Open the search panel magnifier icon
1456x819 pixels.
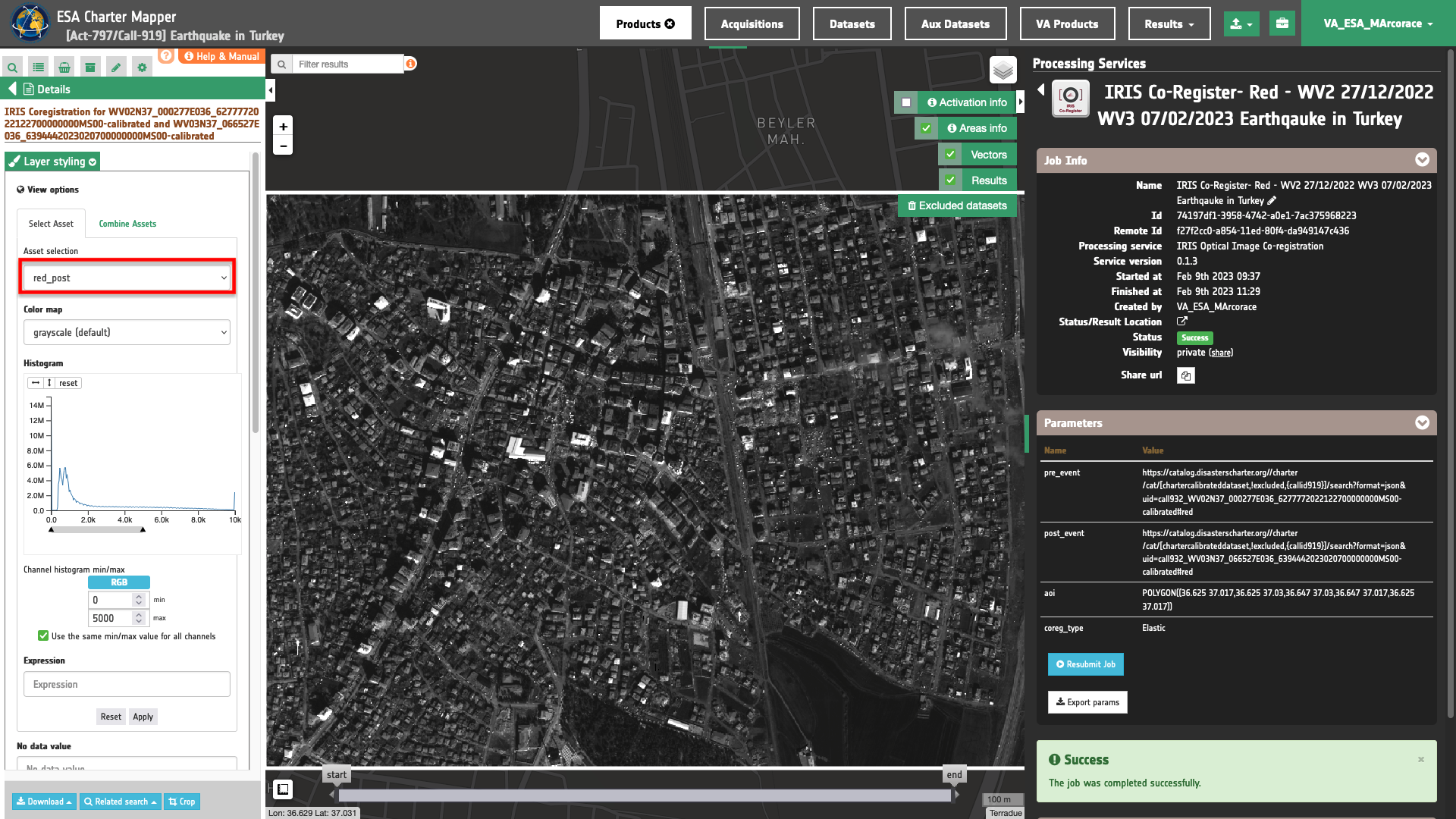[13, 67]
